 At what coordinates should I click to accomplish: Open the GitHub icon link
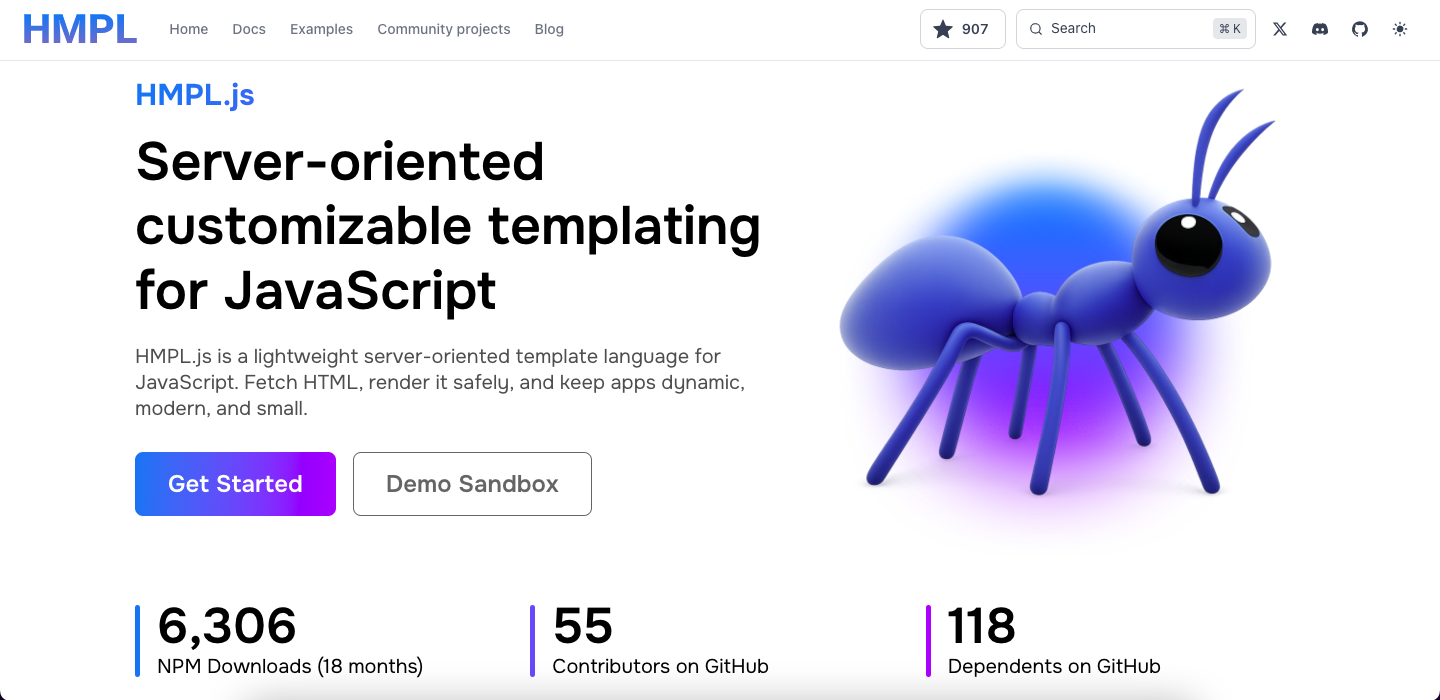click(x=1360, y=29)
